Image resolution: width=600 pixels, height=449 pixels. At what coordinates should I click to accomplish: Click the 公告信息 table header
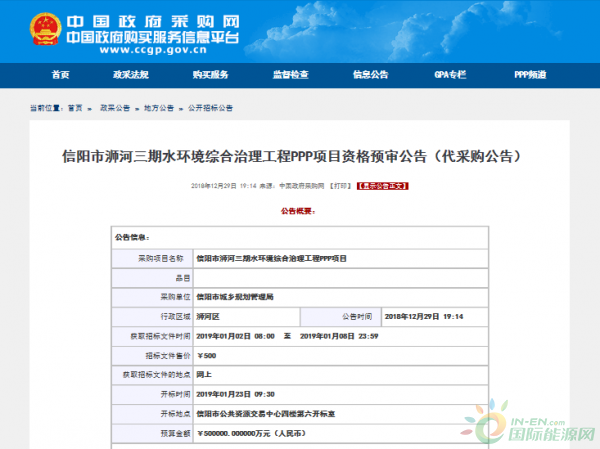point(132,238)
